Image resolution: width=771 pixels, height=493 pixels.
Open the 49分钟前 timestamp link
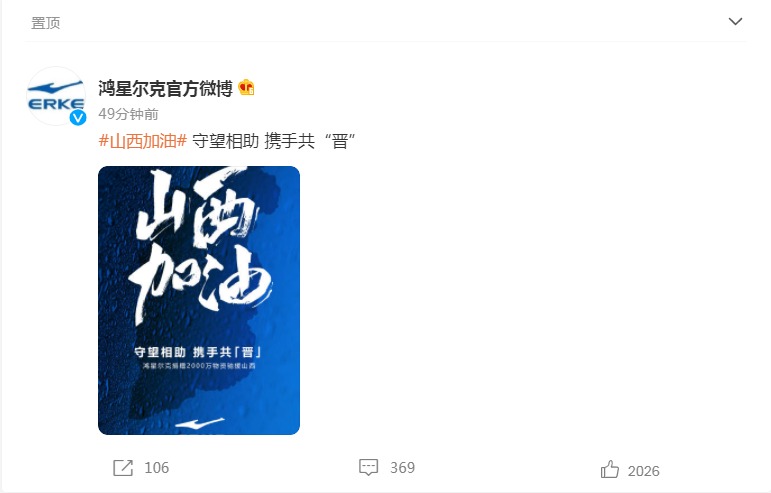pyautogui.click(x=128, y=114)
